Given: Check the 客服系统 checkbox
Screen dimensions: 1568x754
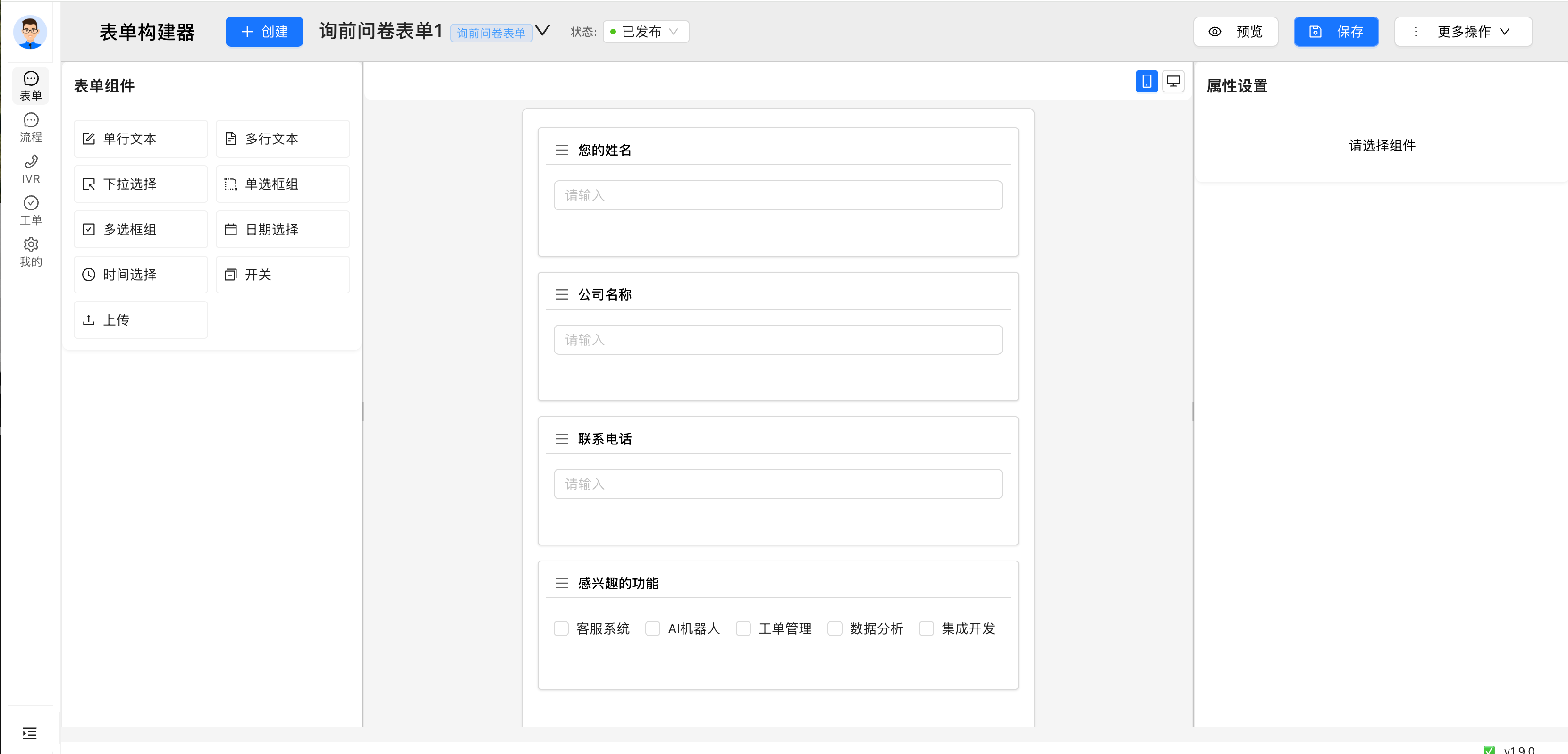Looking at the screenshot, I should [561, 628].
